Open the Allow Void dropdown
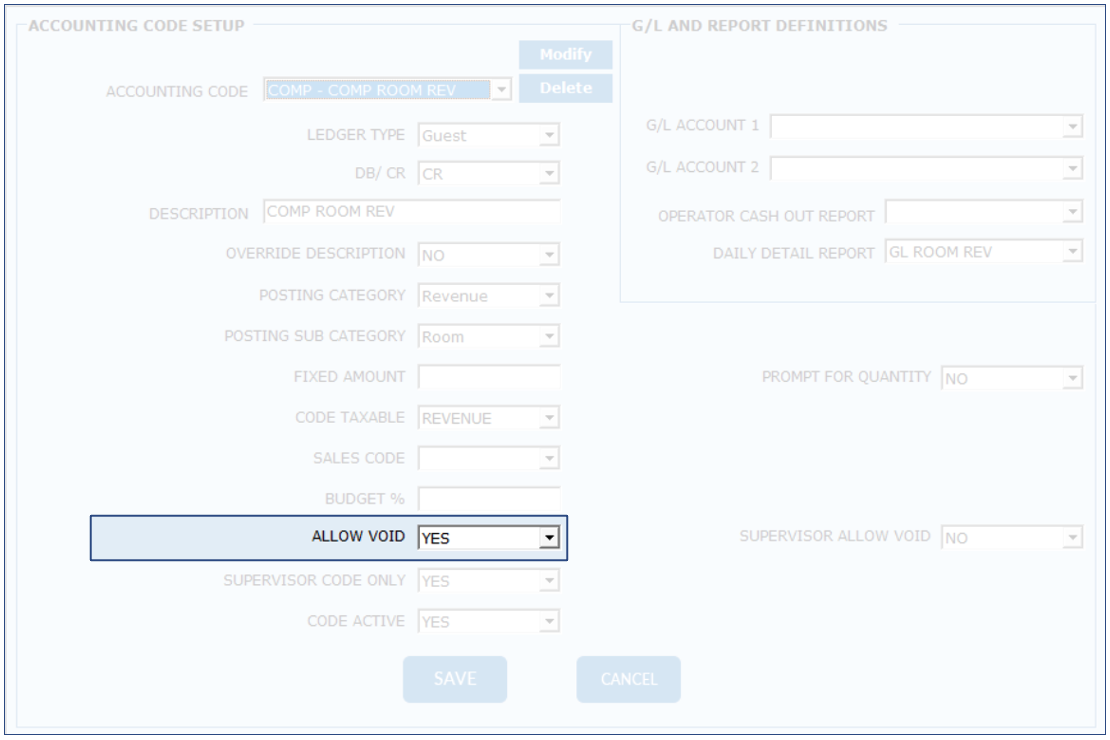 click(x=548, y=538)
